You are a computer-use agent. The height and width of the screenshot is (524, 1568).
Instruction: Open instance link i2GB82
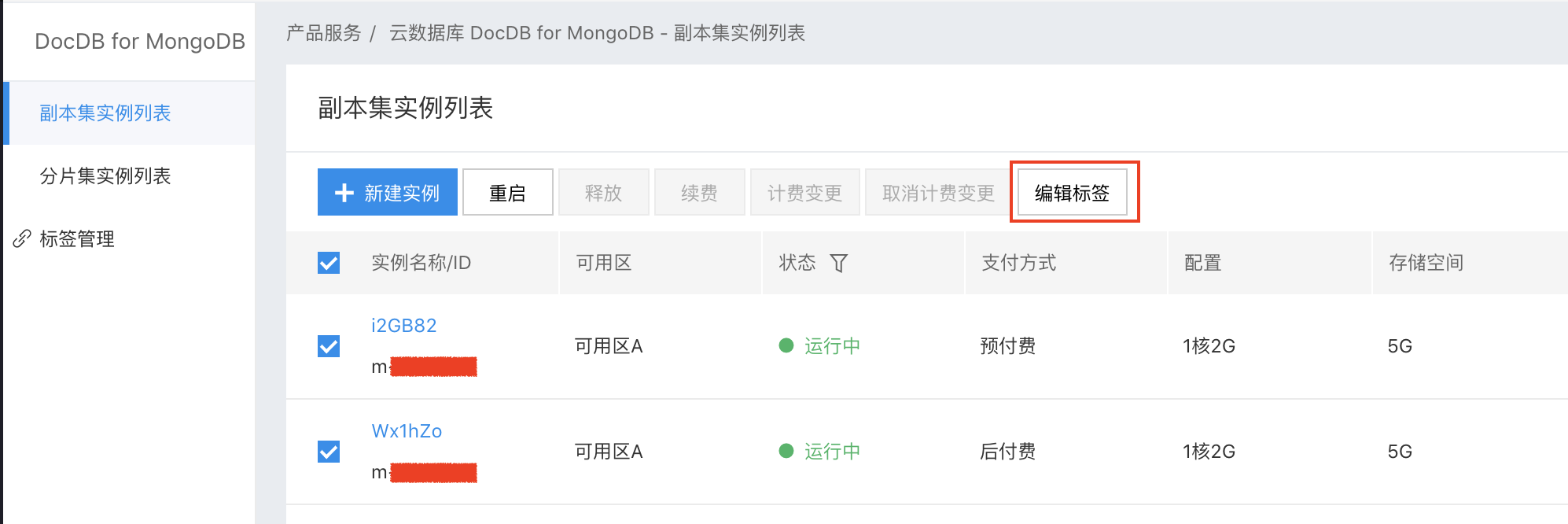pyautogui.click(x=404, y=325)
